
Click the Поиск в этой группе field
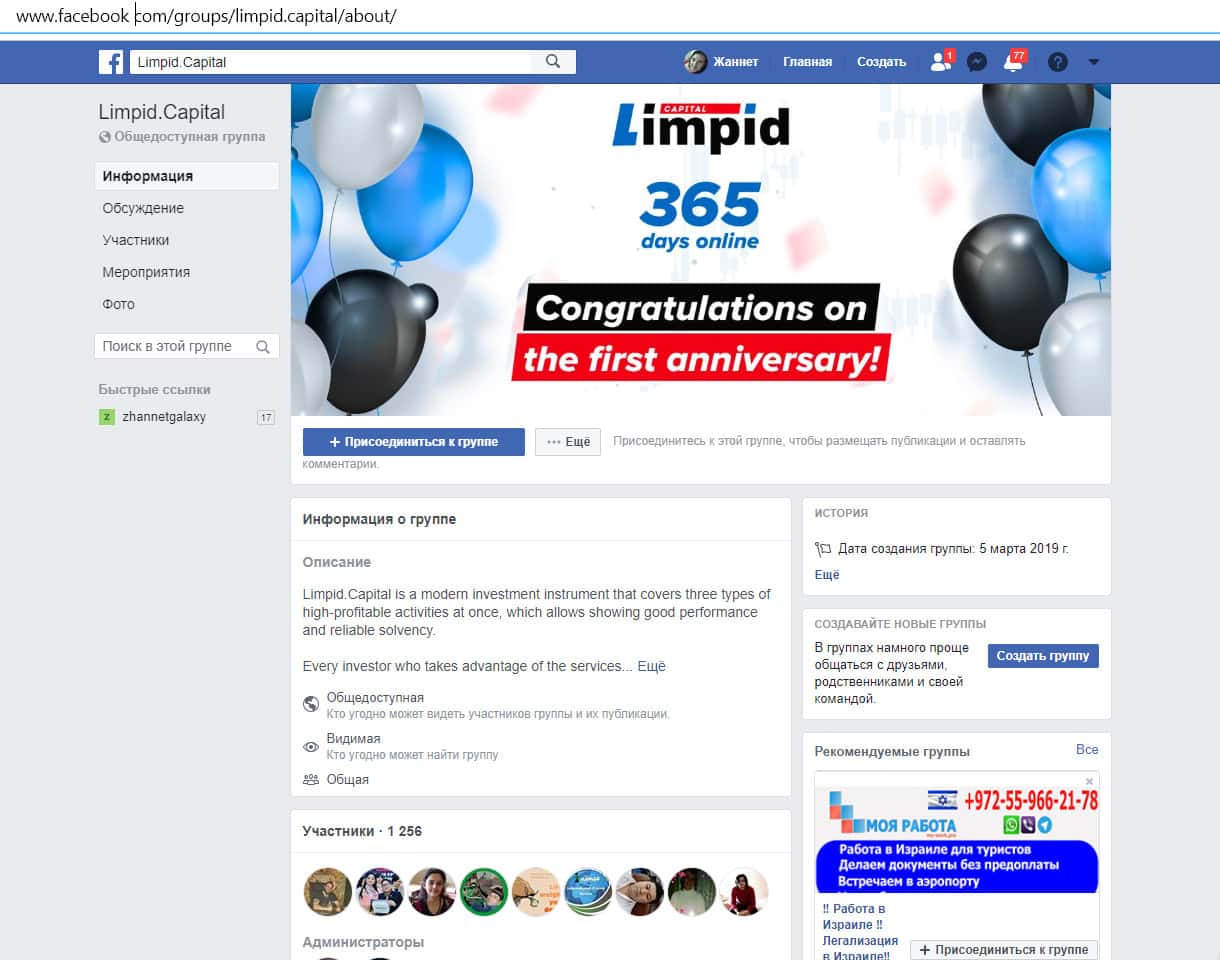pos(175,346)
